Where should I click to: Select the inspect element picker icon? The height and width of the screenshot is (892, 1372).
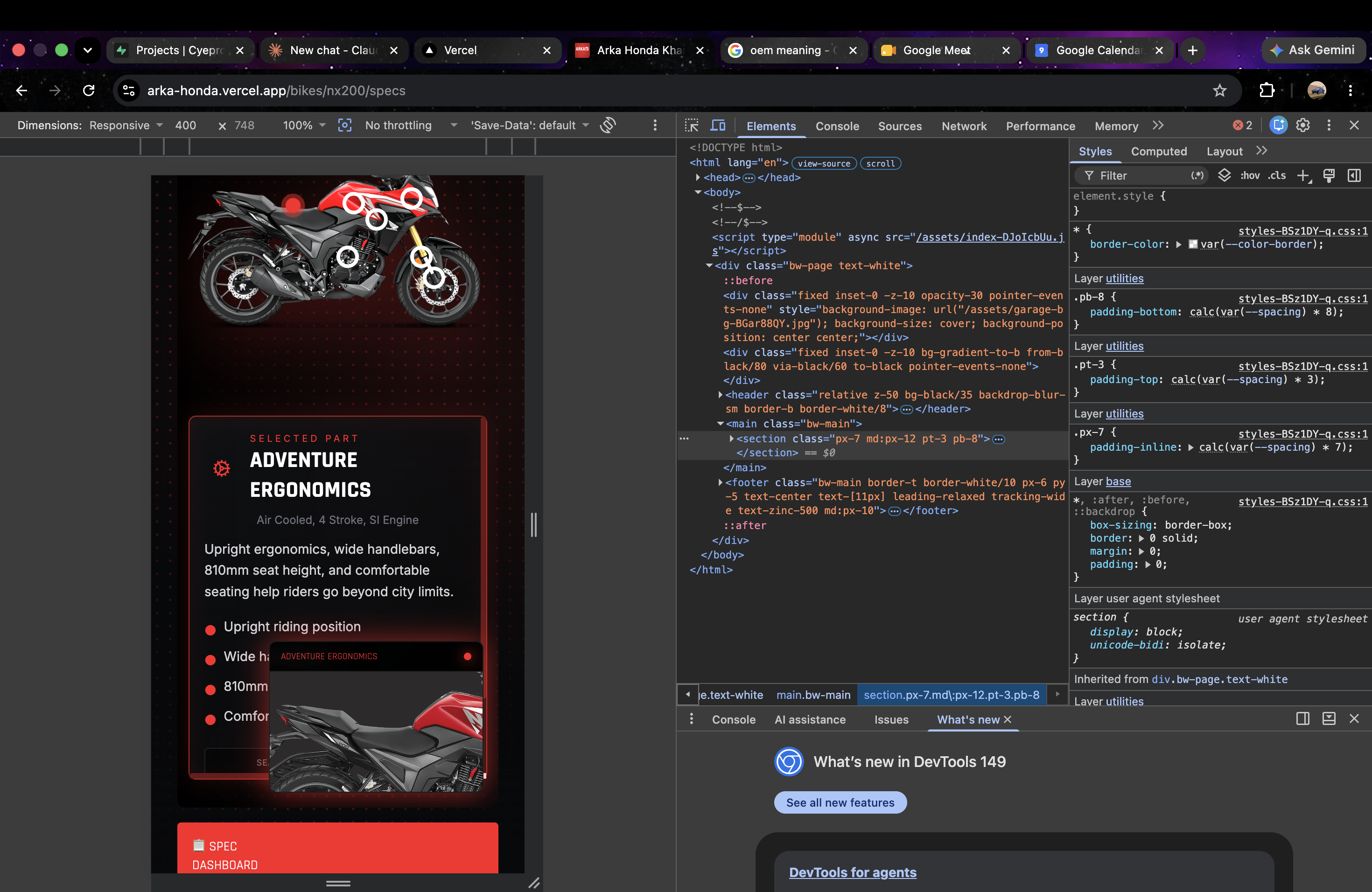[692, 125]
